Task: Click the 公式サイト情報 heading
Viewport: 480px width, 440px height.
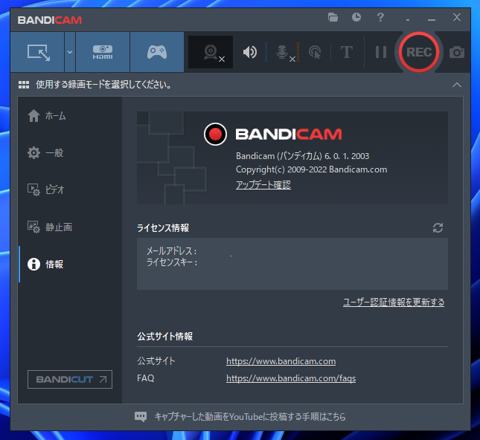Action: click(165, 336)
